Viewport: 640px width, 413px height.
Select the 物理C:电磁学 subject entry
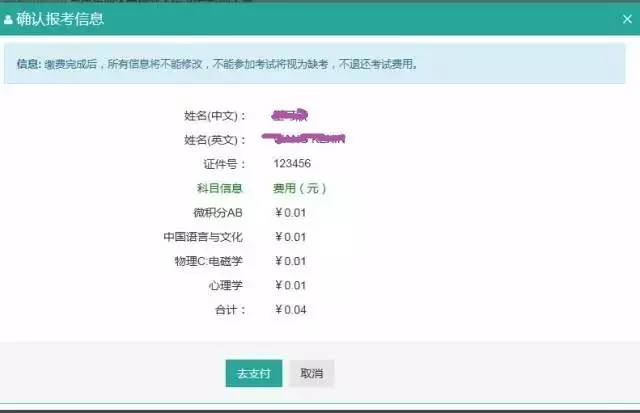point(208,261)
